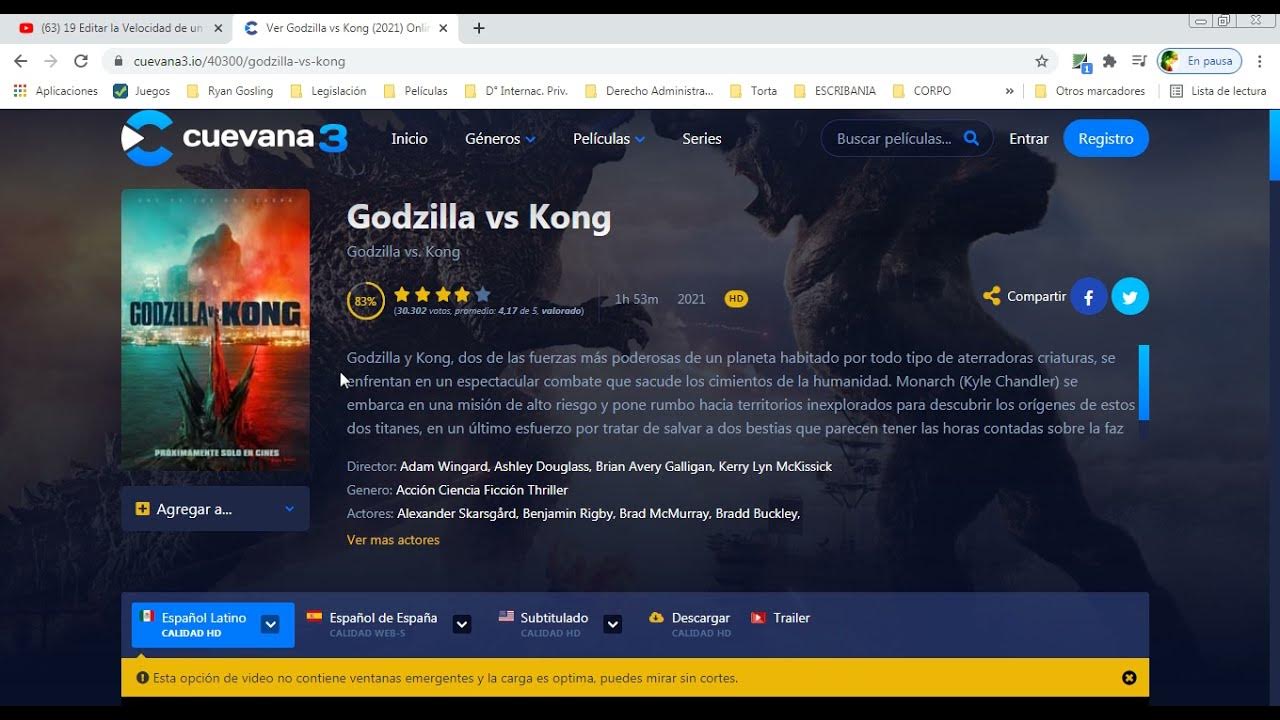1280x720 pixels.
Task: Show more bookmarks chevron
Action: click(x=1009, y=91)
